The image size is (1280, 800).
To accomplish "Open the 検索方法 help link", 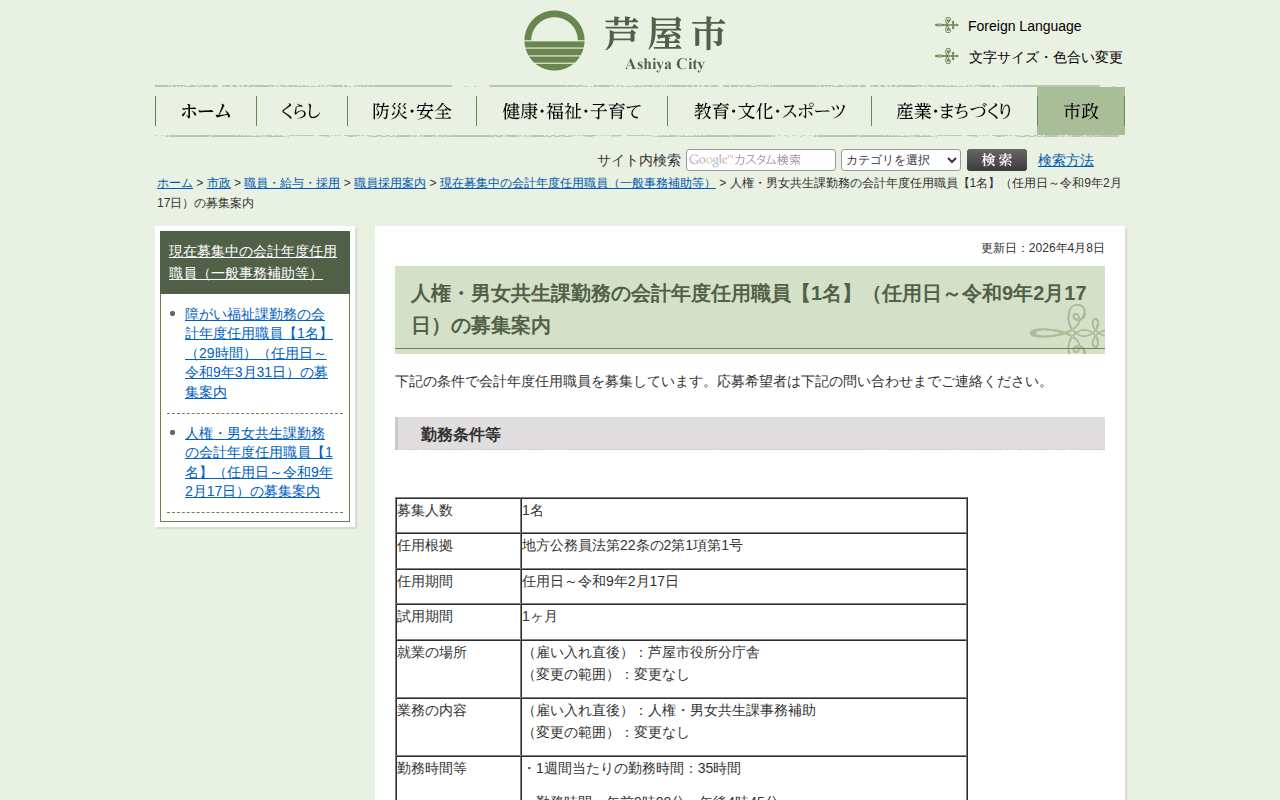I will (1065, 160).
